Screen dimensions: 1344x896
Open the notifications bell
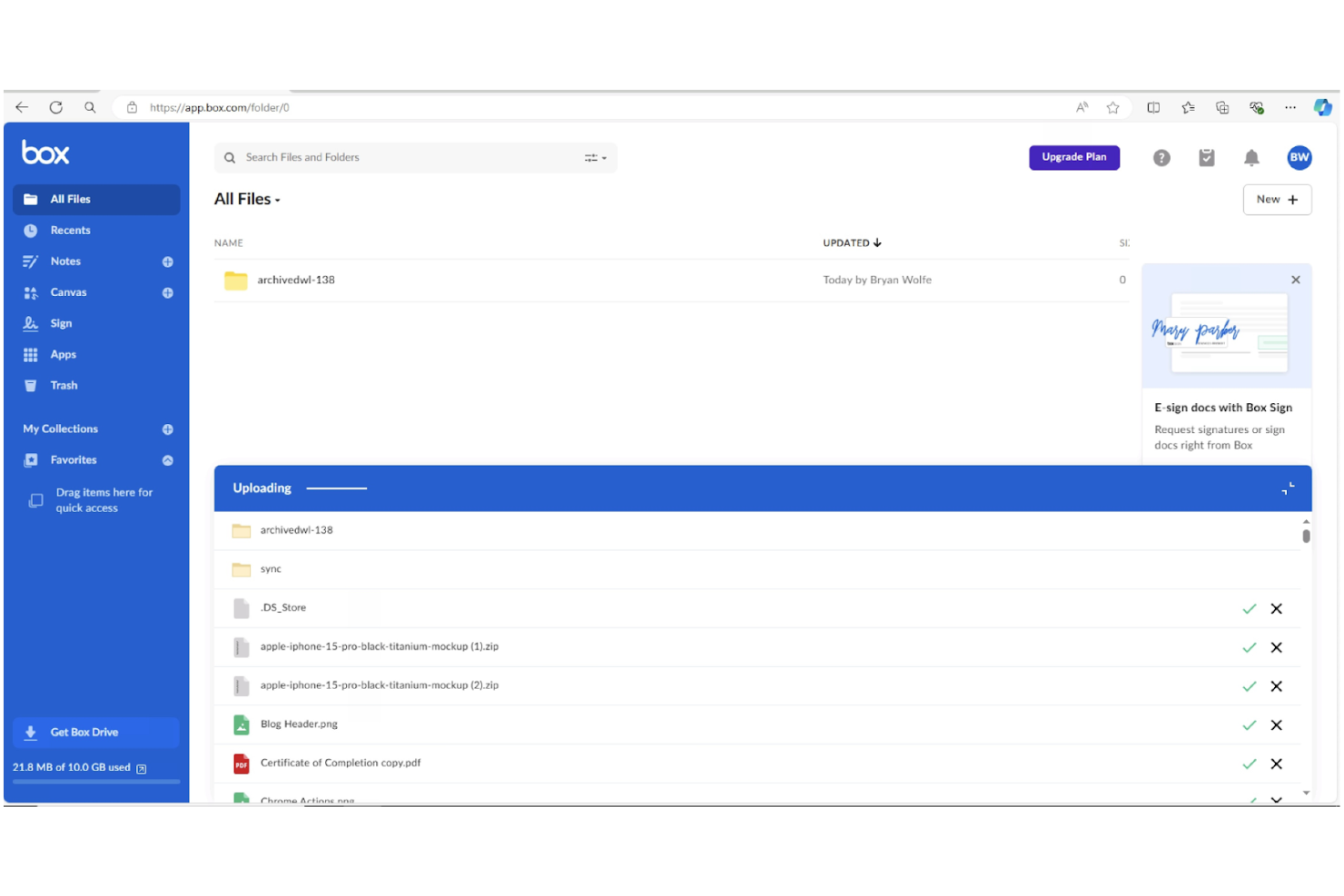tap(1251, 157)
